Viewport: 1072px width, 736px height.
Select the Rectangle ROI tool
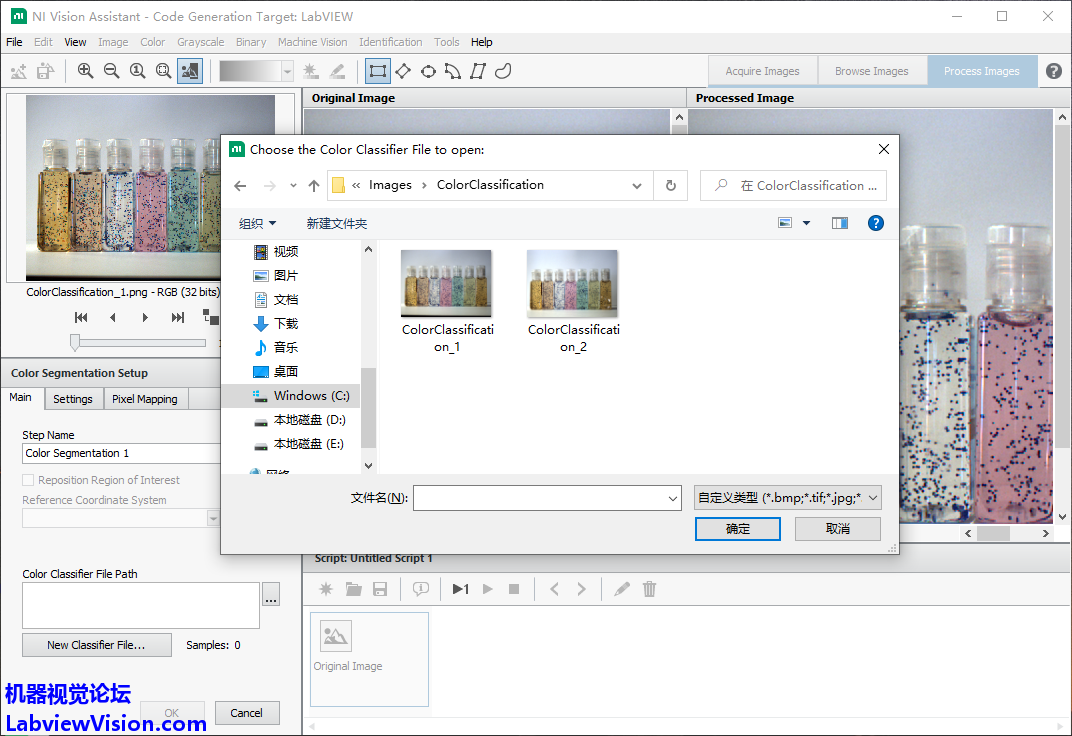(377, 71)
